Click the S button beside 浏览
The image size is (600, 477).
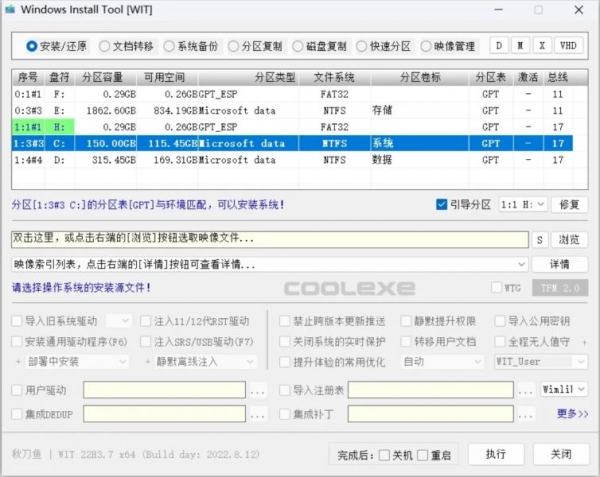540,240
